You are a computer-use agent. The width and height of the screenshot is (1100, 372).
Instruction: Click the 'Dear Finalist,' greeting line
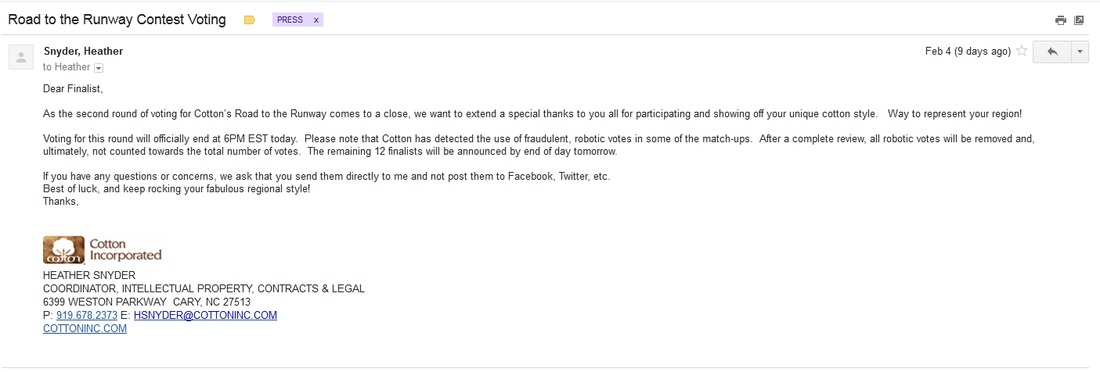point(73,88)
